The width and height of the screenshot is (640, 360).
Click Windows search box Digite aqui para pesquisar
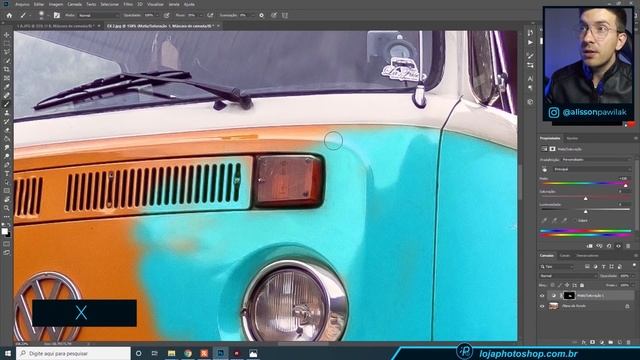point(73,353)
